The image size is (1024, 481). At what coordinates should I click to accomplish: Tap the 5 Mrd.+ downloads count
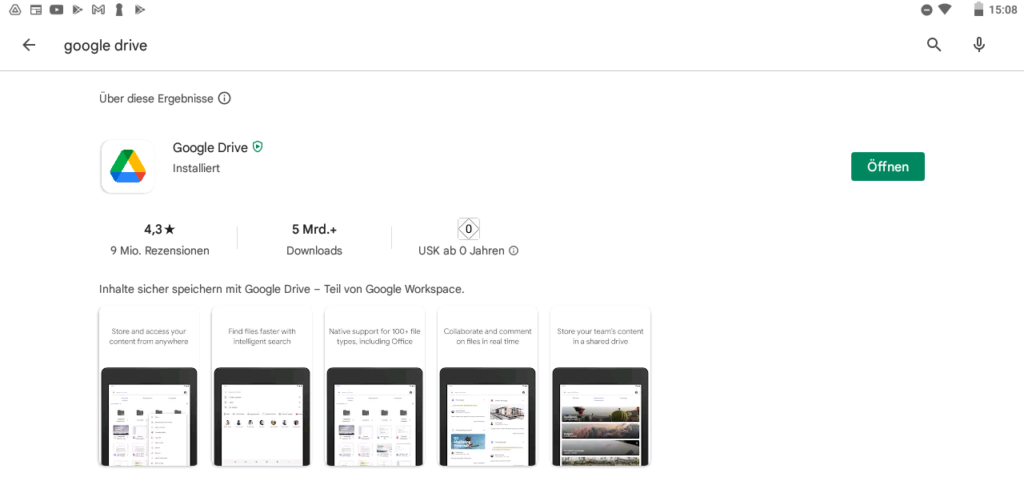[x=314, y=229]
